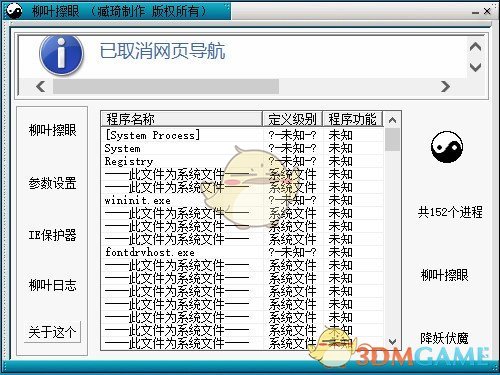The height and width of the screenshot is (375, 500).
Task: Click the ?-未知-? cell of the fontdrvhost.exe row
Action: (292, 252)
